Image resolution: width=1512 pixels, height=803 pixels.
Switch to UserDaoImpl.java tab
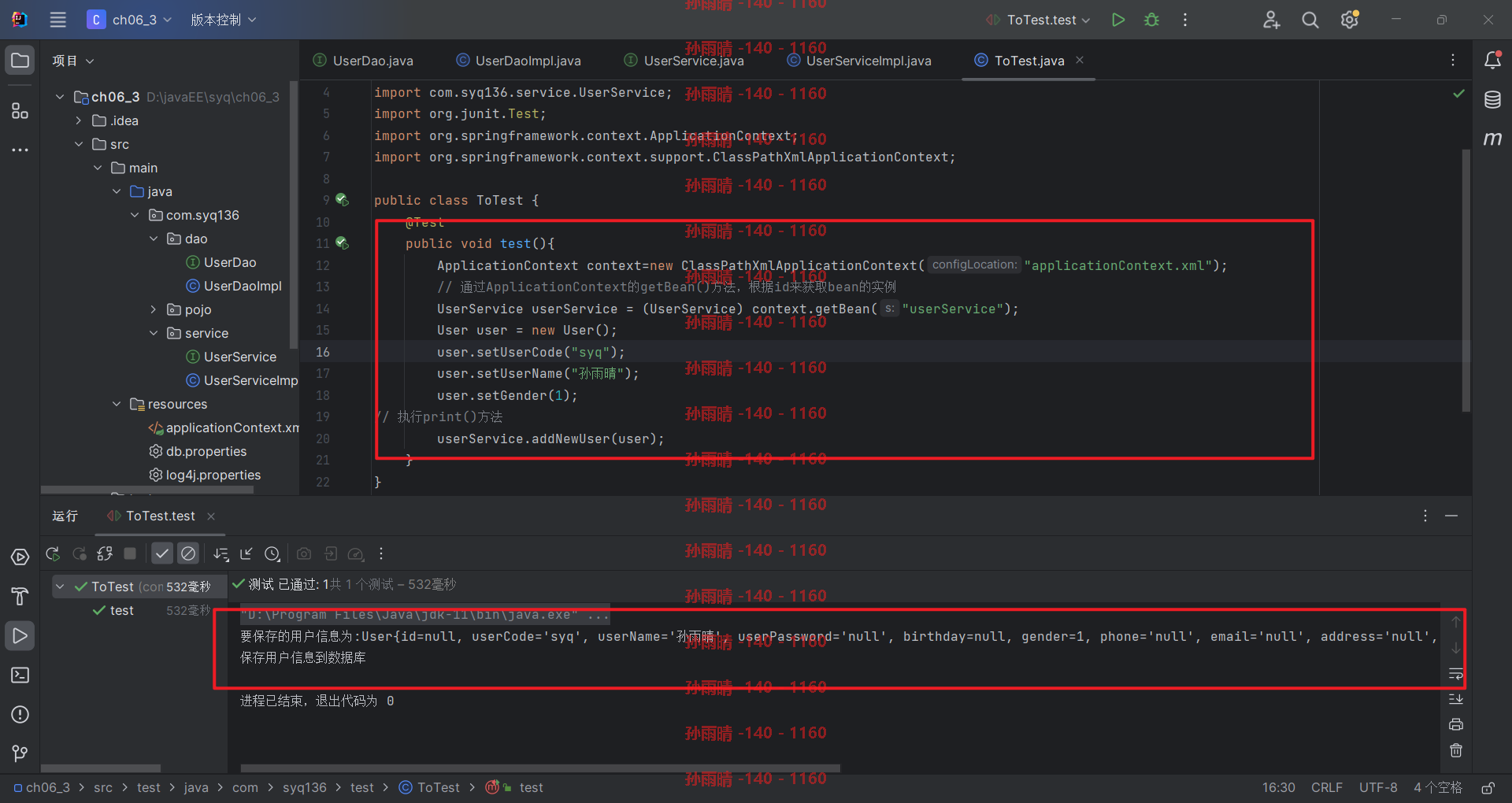[518, 61]
